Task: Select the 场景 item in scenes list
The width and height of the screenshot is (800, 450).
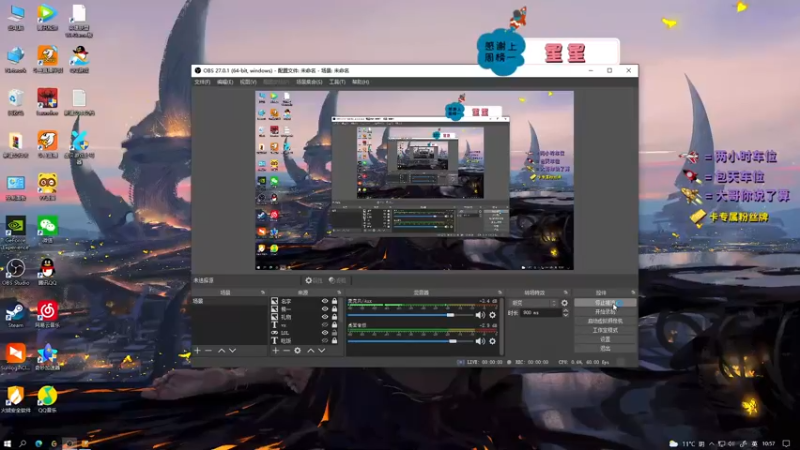Action: coord(229,301)
